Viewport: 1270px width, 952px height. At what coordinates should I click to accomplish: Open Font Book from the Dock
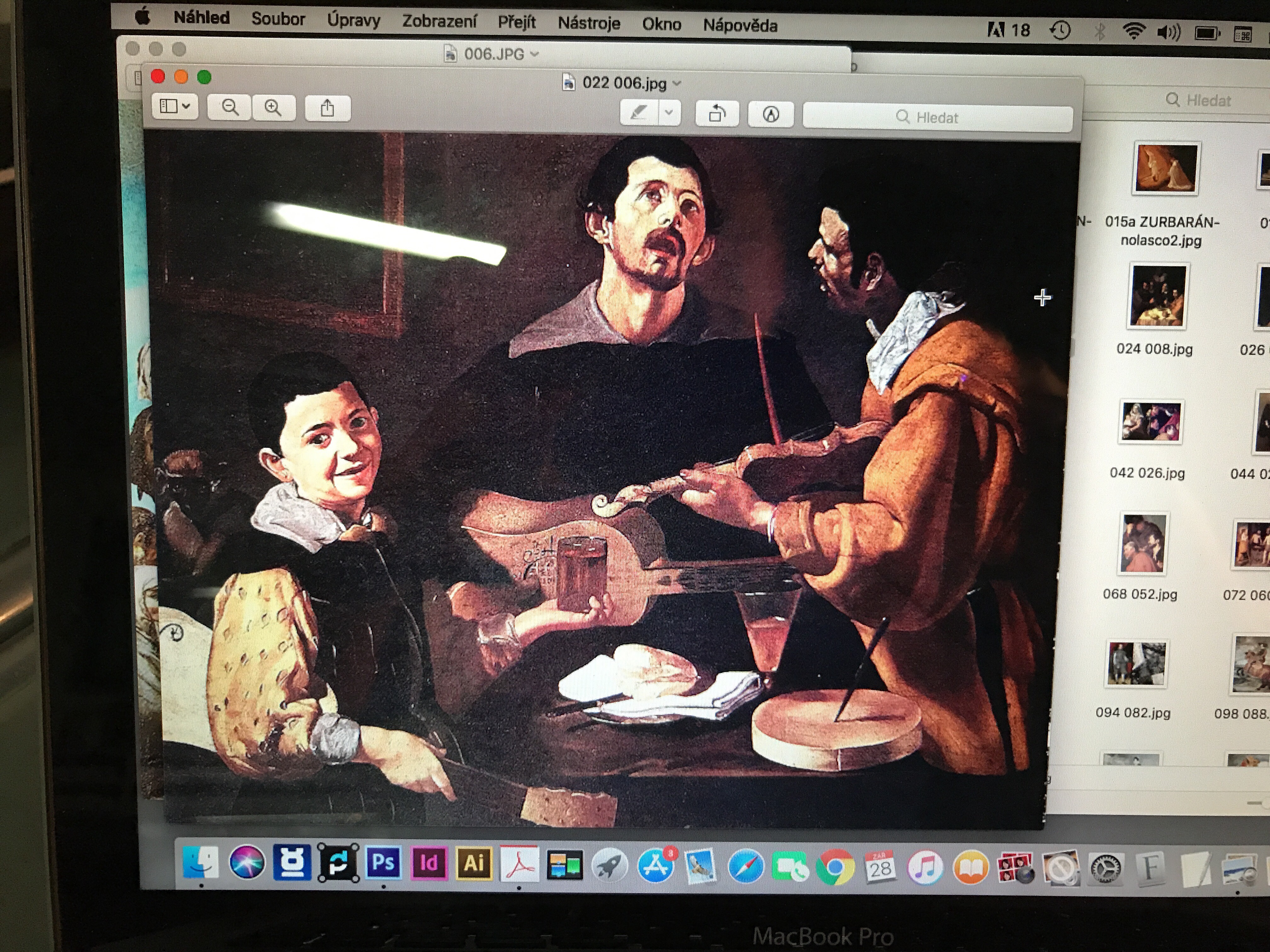click(x=1150, y=868)
